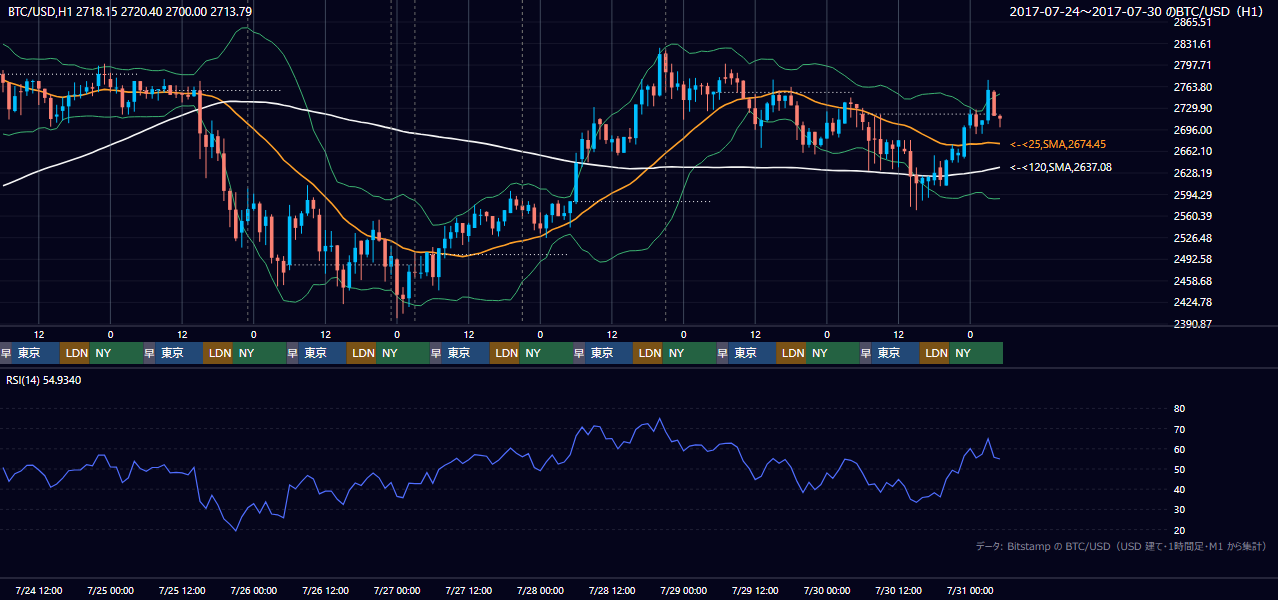Pick the 7/26 12:00 date marker

coord(326,590)
